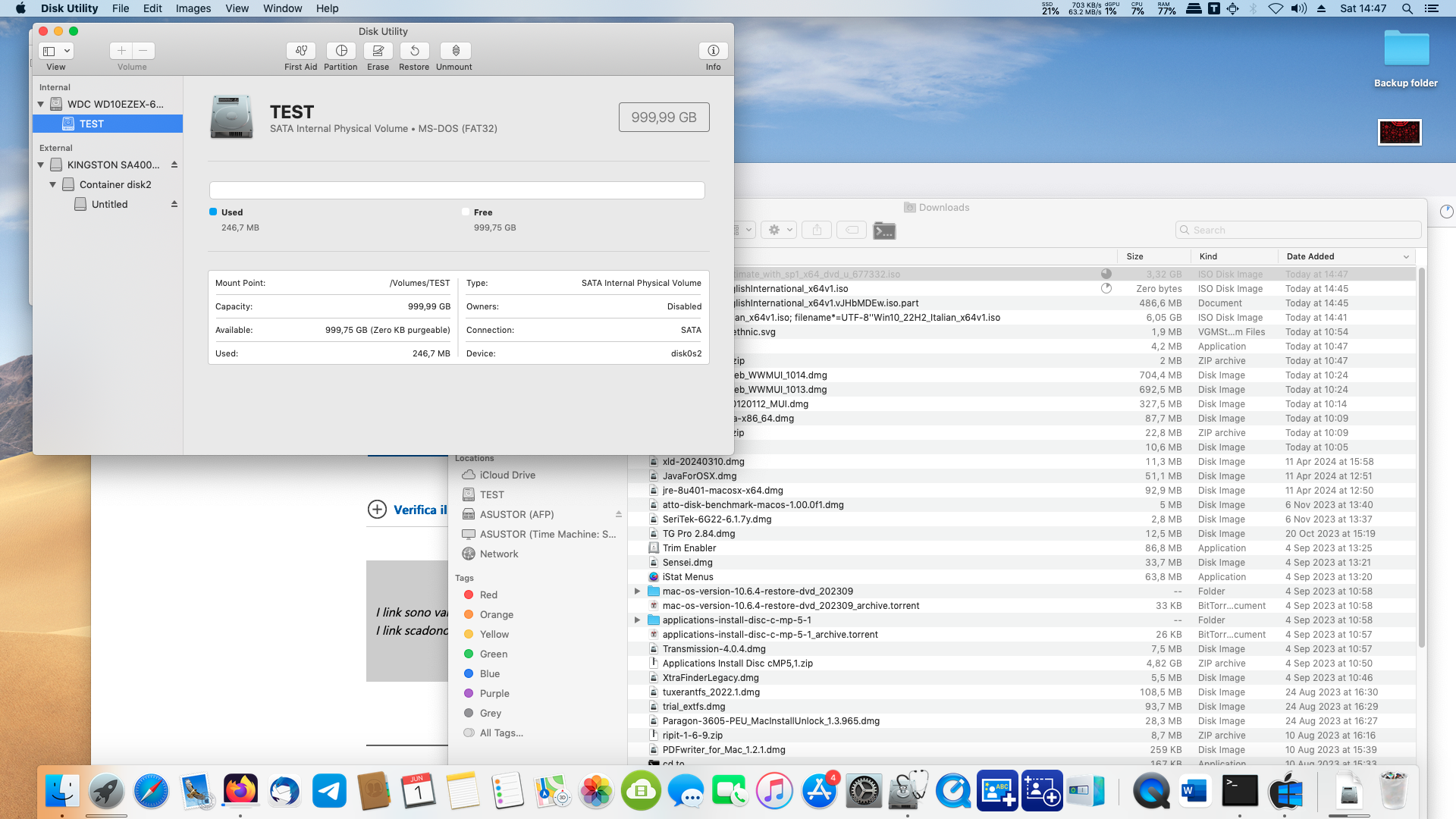Unmount the TEST volume
This screenshot has width=1456, height=819.
pyautogui.click(x=455, y=51)
